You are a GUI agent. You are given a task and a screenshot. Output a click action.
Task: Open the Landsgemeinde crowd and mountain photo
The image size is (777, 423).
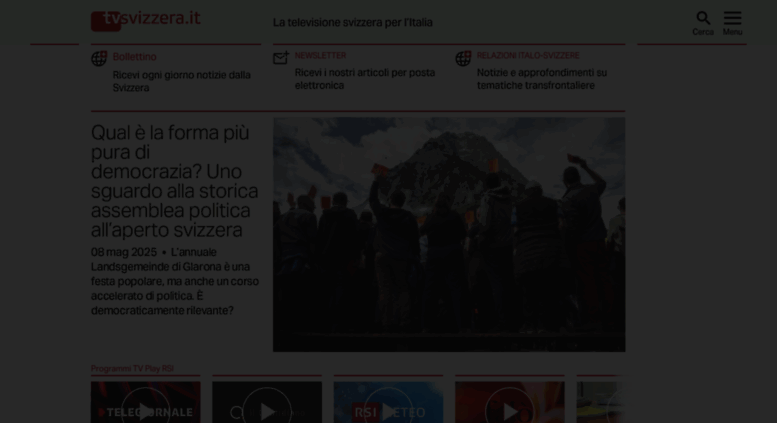449,234
